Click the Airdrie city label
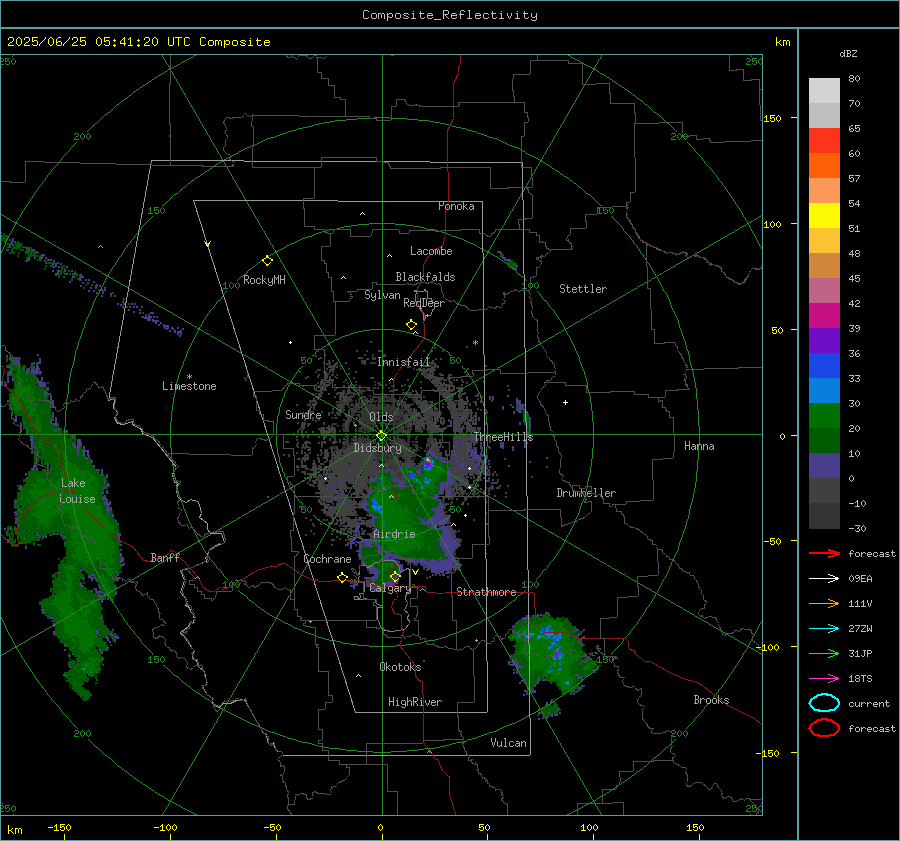Viewport: 900px width, 841px height. [x=394, y=534]
